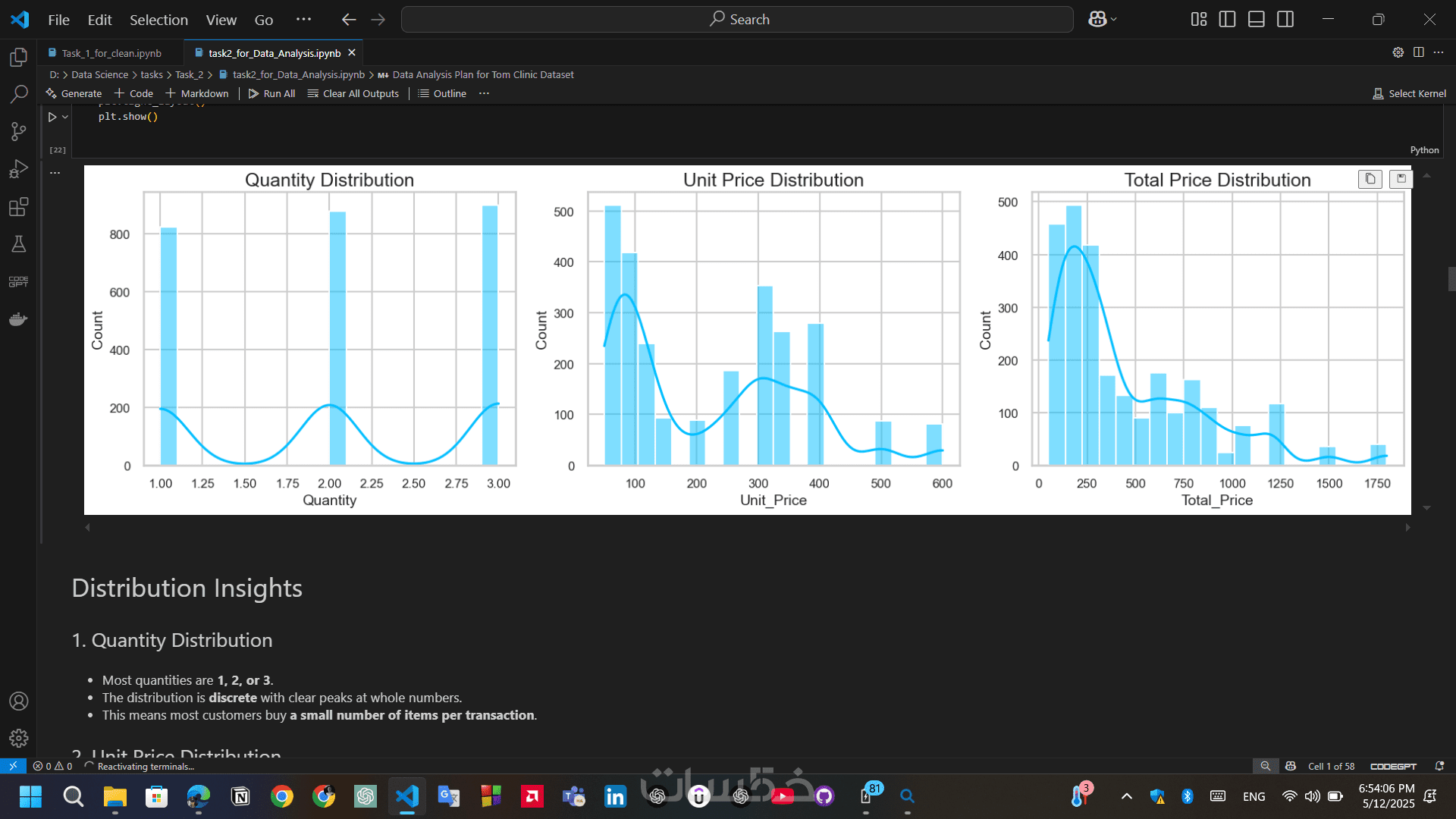1456x819 pixels.
Task: Open LinkedIn from the Windows taskbar
Action: [x=615, y=796]
